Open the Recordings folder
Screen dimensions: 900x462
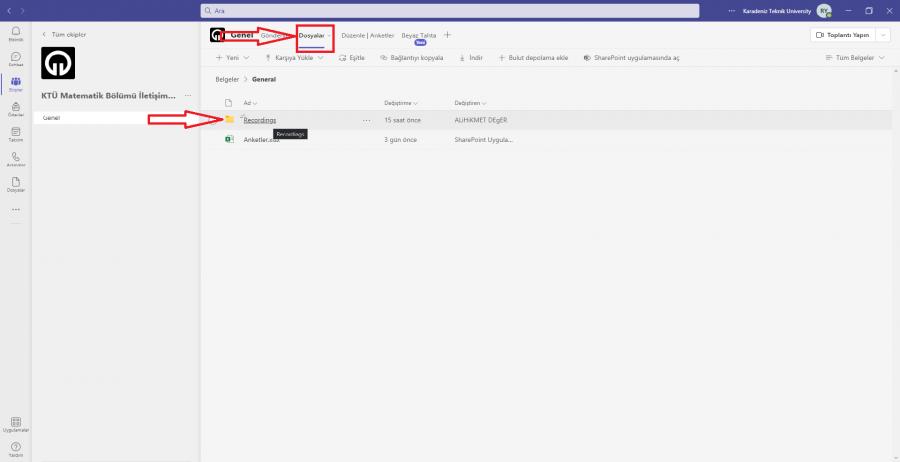tap(259, 120)
